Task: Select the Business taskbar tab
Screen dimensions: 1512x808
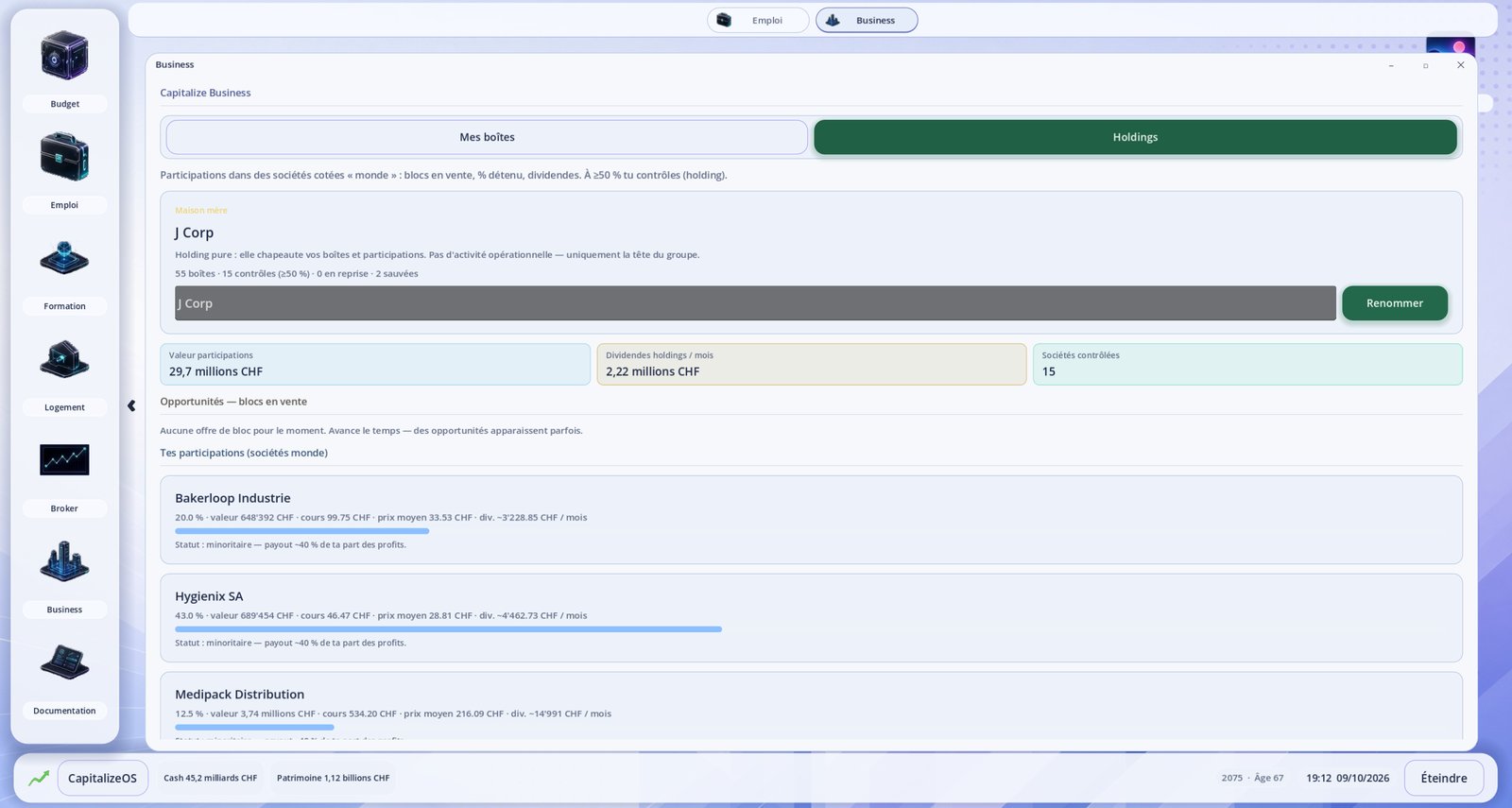Action: click(867, 20)
